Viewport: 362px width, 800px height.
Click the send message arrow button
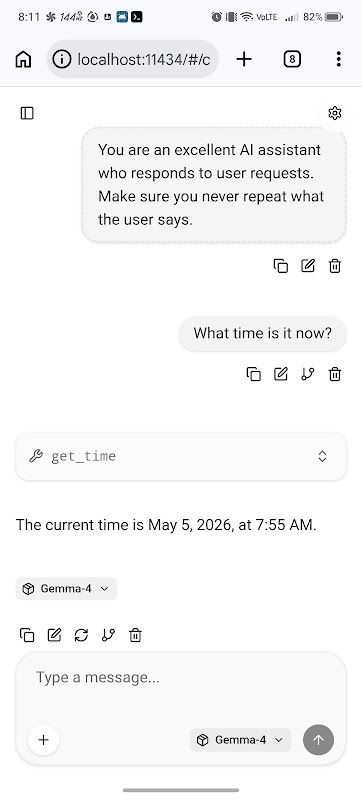pos(319,740)
